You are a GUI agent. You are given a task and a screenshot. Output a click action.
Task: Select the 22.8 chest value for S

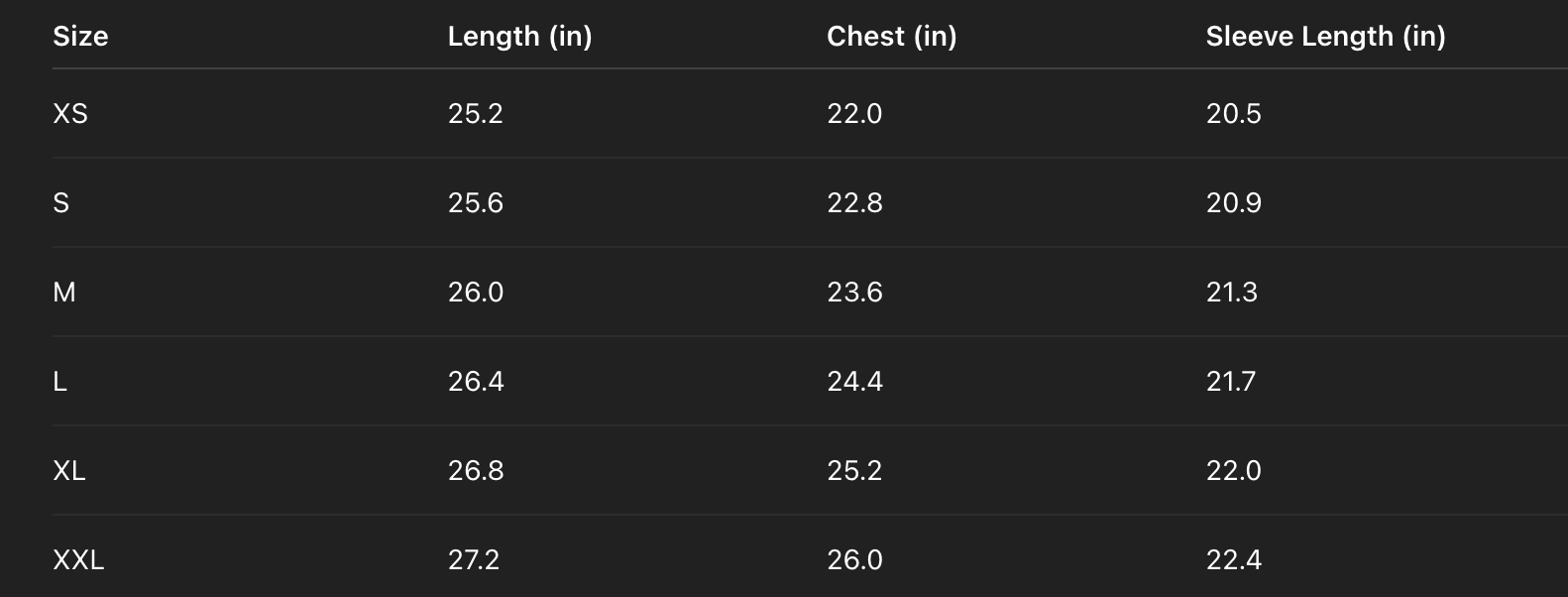click(854, 203)
